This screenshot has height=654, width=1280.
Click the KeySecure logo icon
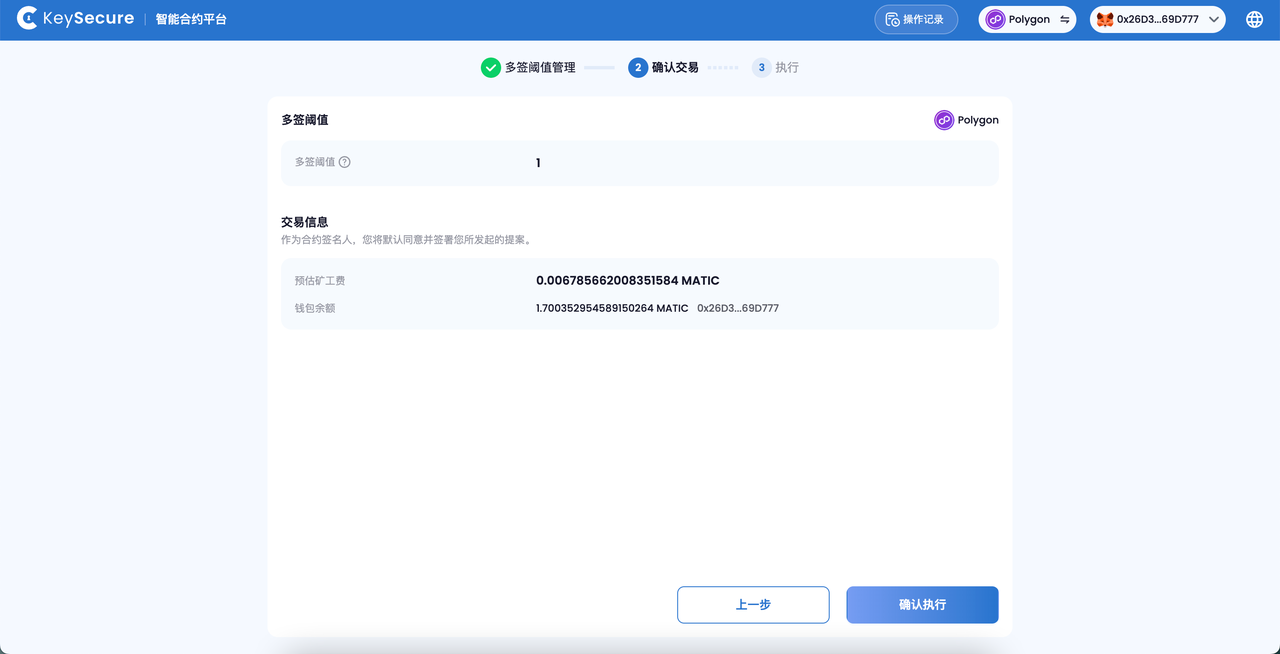tap(28, 18)
